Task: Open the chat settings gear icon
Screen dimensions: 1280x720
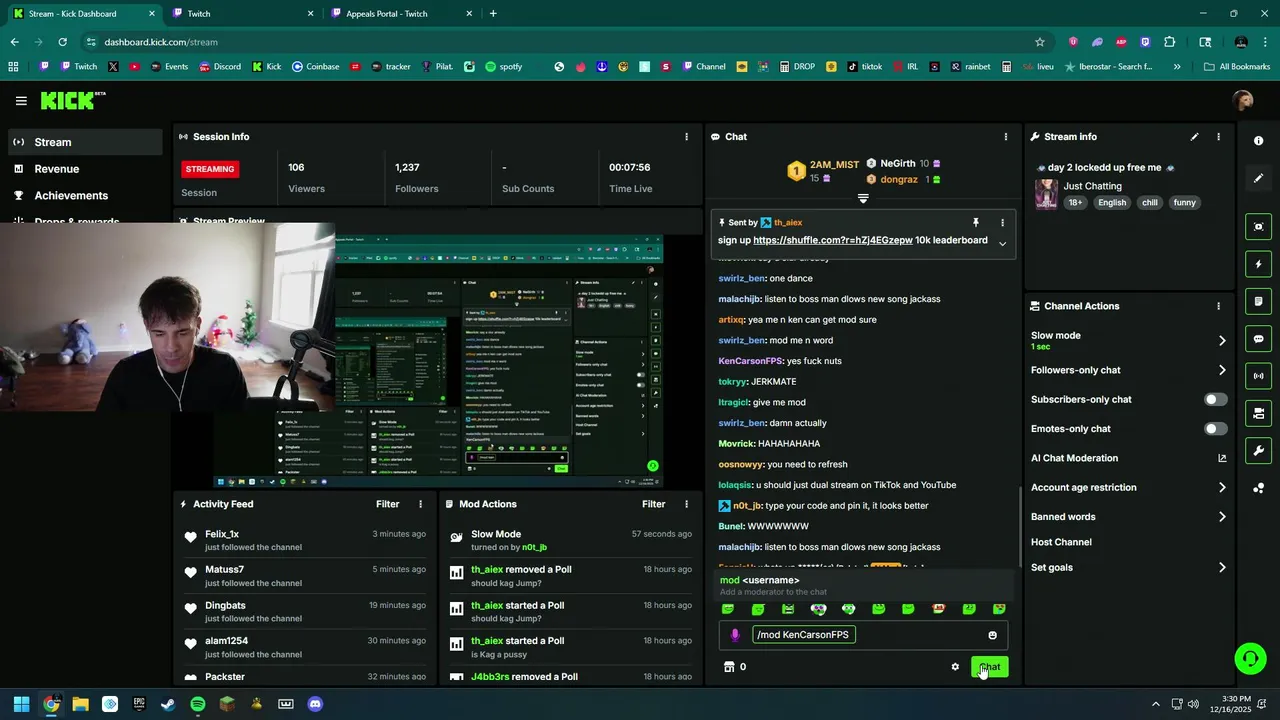Action: pos(955,667)
